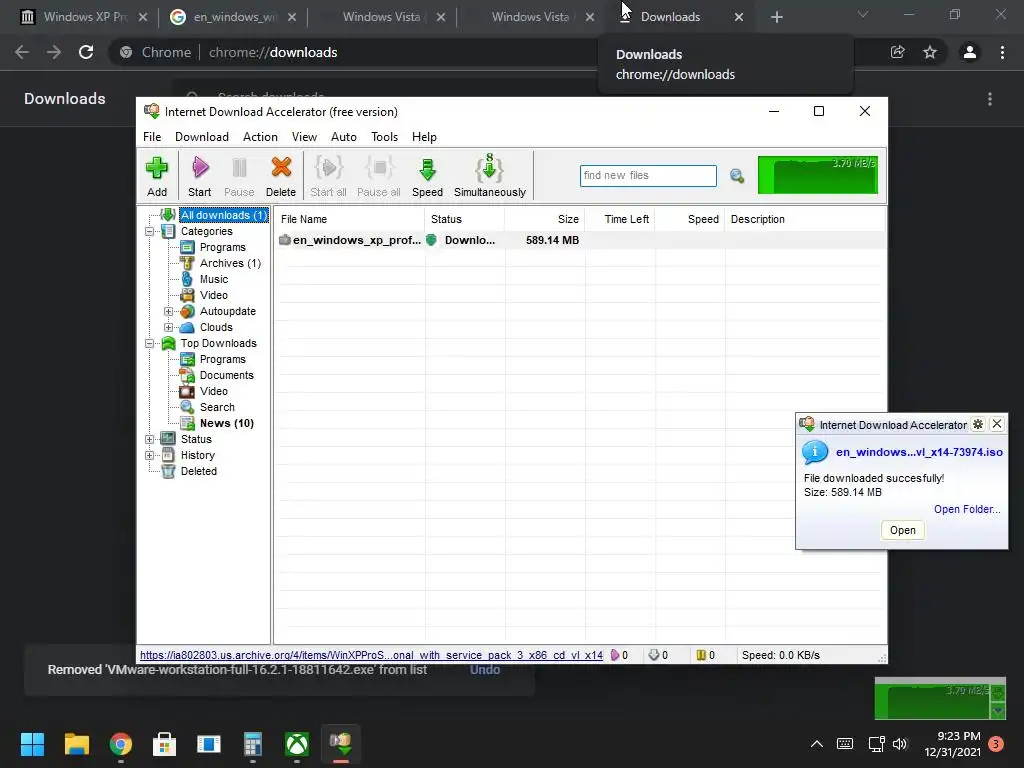Select the Archives (1) category
The image size is (1024, 768).
tap(230, 263)
